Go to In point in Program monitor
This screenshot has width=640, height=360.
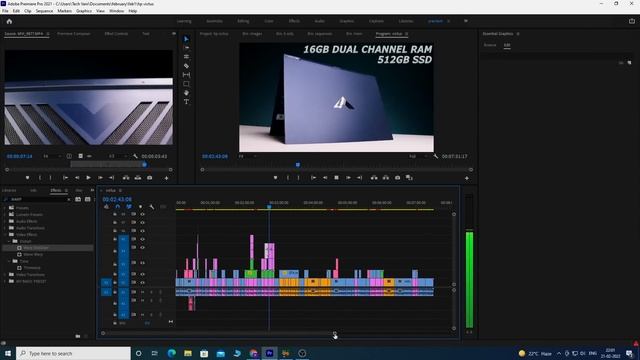click(x=313, y=178)
